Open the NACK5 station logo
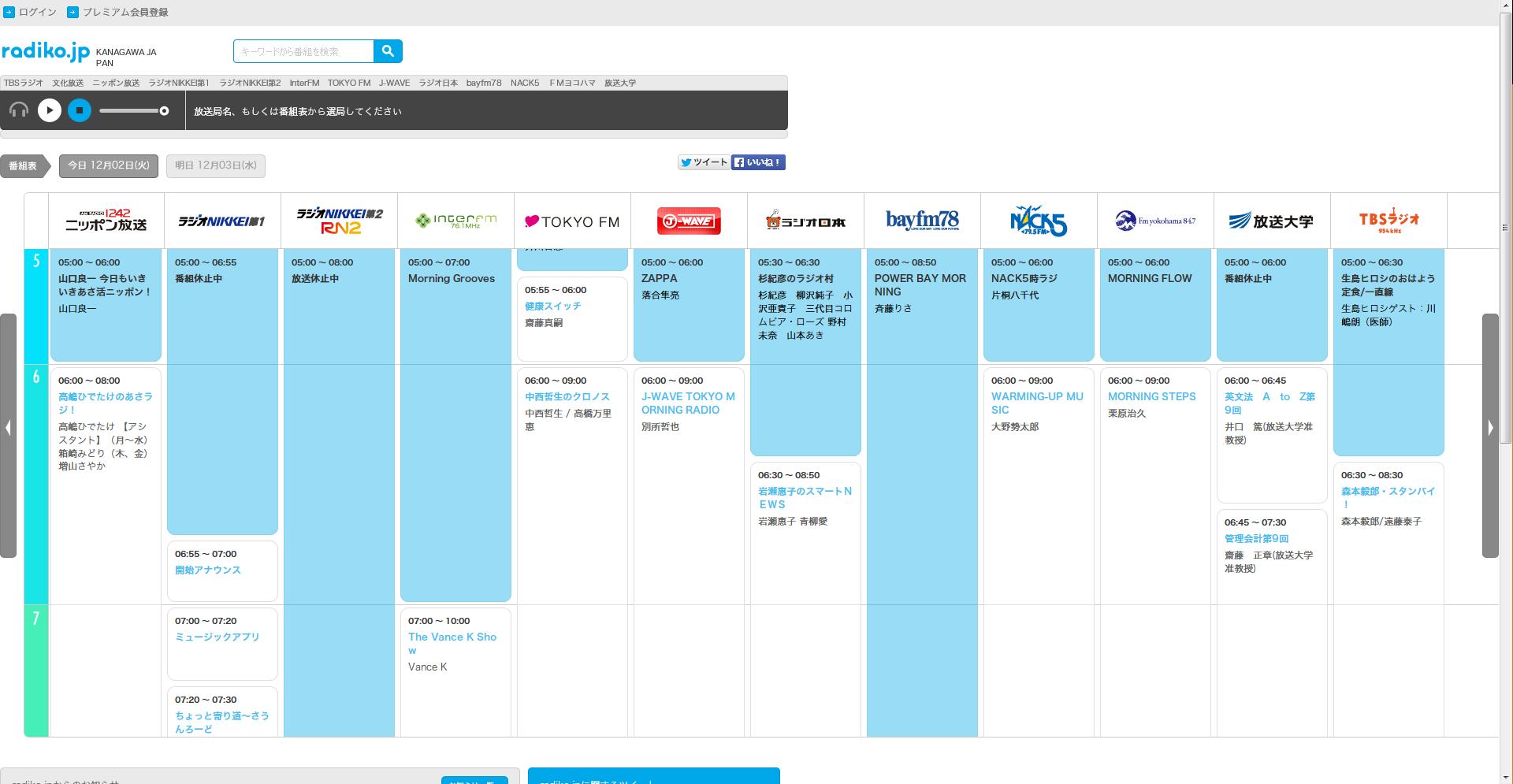 tap(1038, 221)
